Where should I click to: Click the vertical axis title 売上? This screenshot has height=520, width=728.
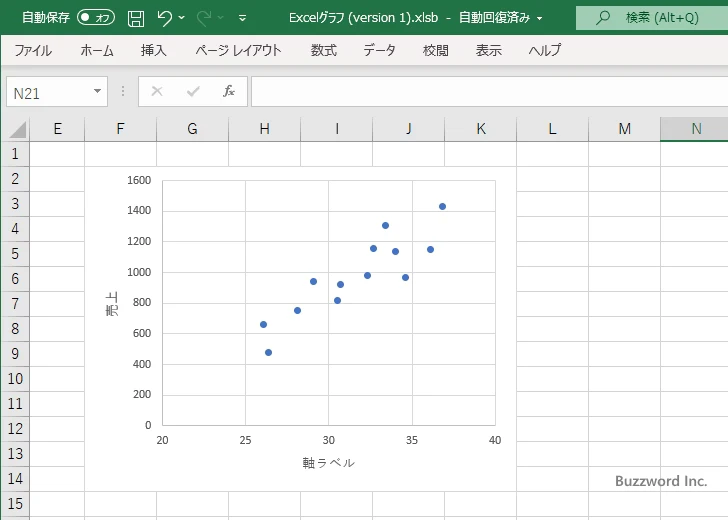(112, 304)
